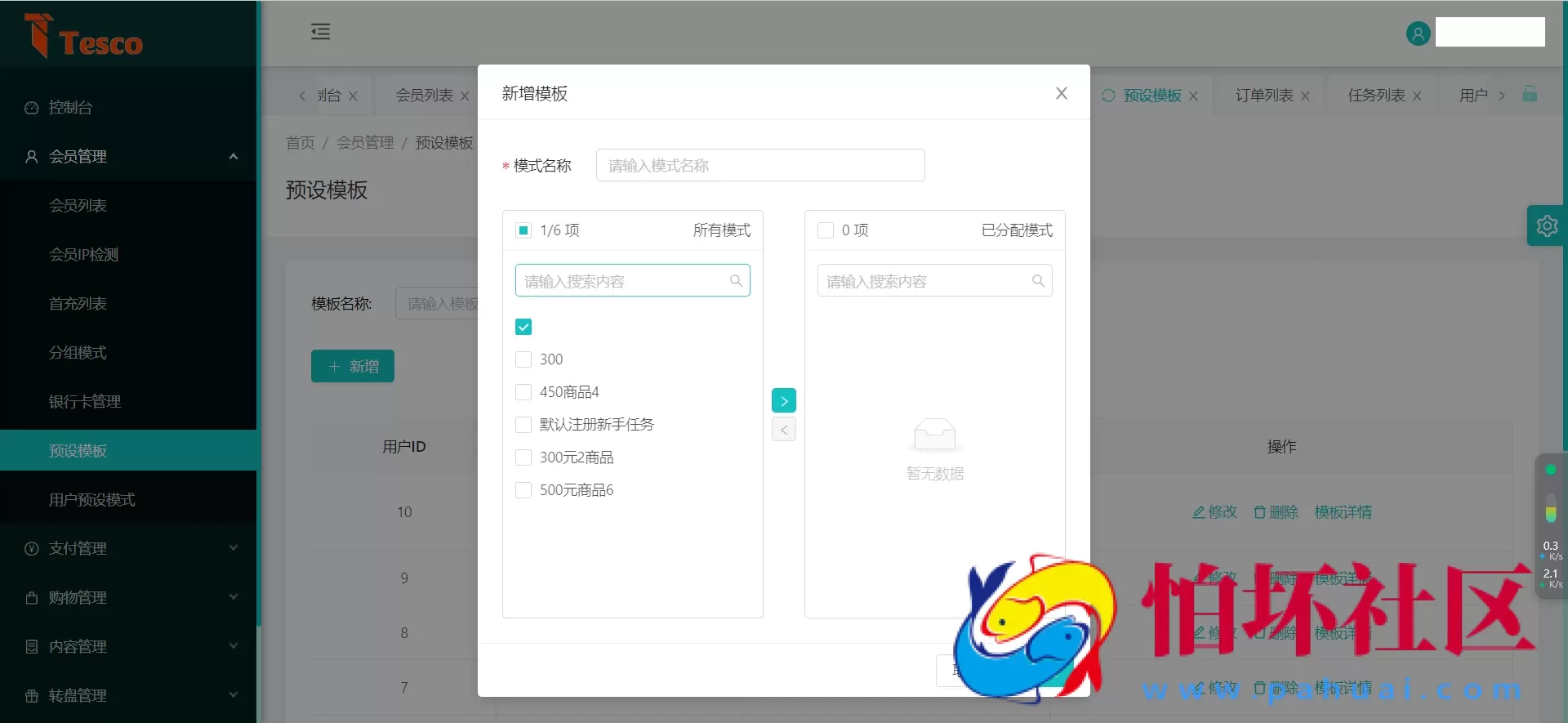Close the 新增模板 dialog with X
Screen dimensions: 1568x723
pyautogui.click(x=1061, y=93)
